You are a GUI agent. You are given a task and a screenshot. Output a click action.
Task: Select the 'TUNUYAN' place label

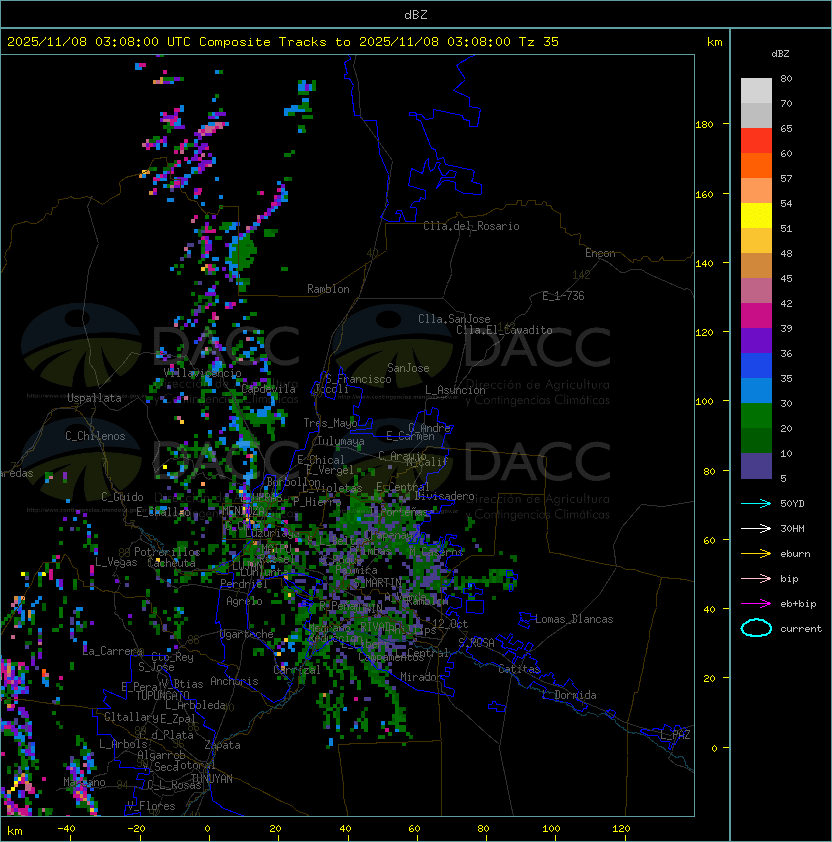tap(212, 779)
